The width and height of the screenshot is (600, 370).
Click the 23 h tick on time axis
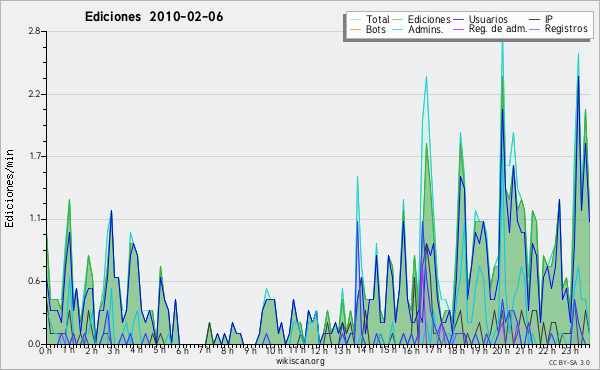tap(570, 351)
